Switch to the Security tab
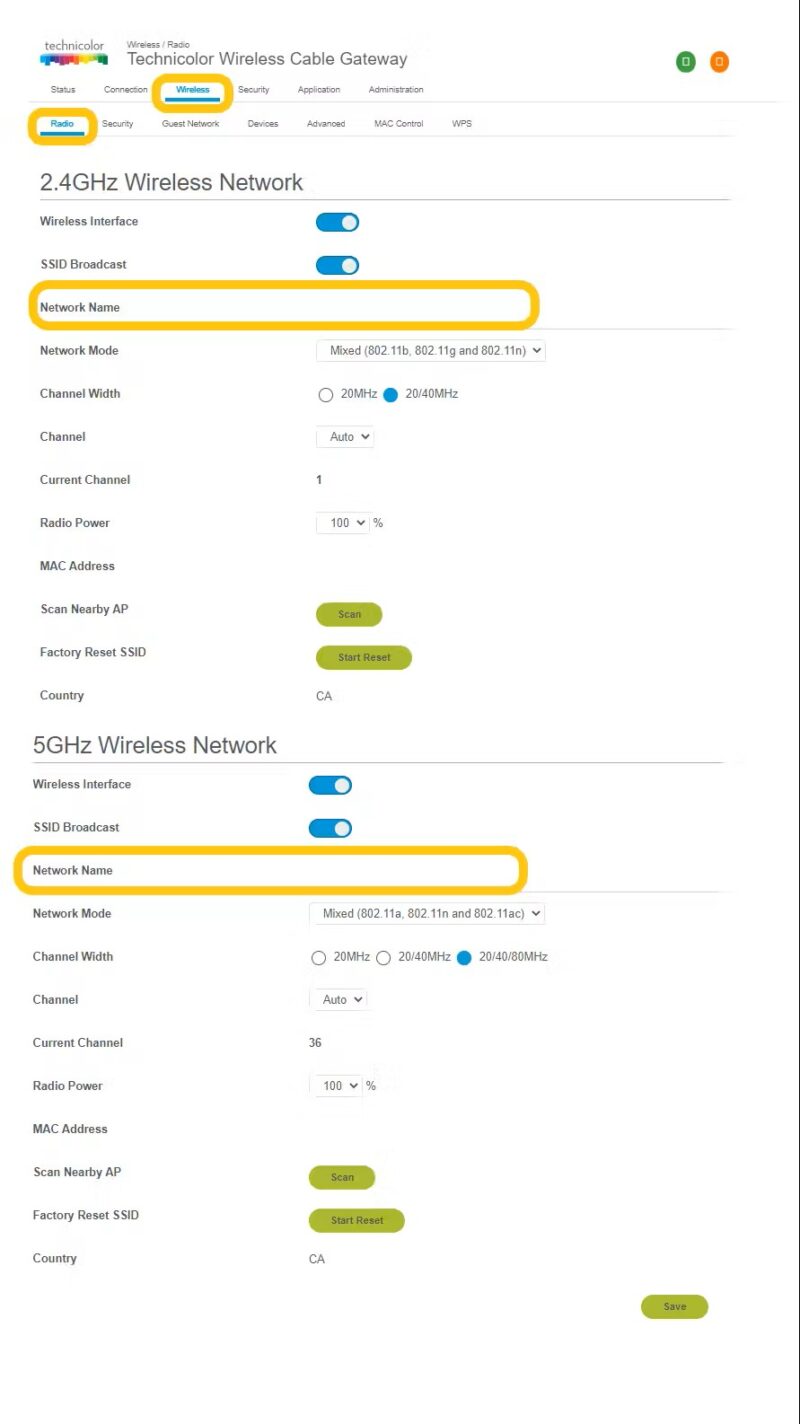Viewport: 800px width, 1424px height. [253, 89]
